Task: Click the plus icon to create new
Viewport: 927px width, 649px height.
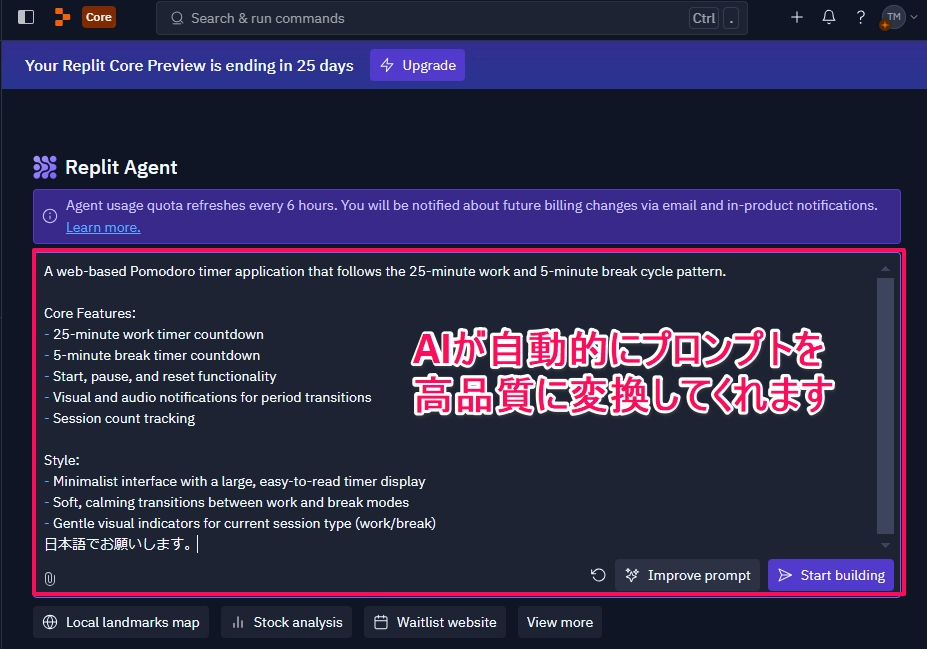Action: [x=796, y=17]
